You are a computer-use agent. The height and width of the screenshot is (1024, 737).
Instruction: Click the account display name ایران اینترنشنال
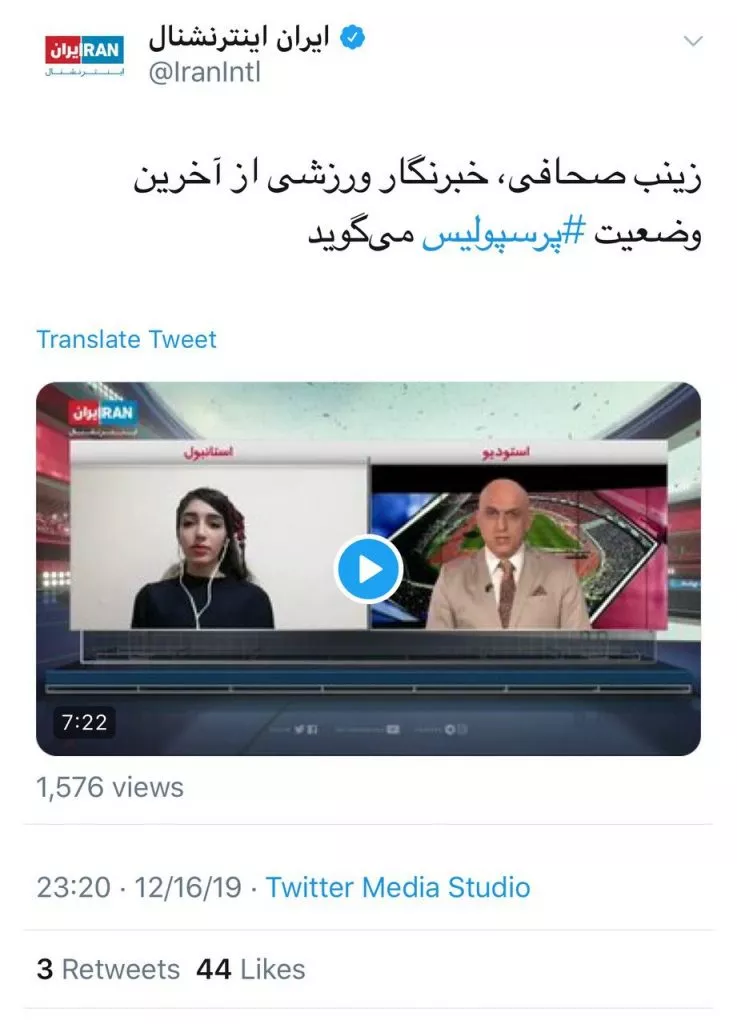[x=239, y=38]
